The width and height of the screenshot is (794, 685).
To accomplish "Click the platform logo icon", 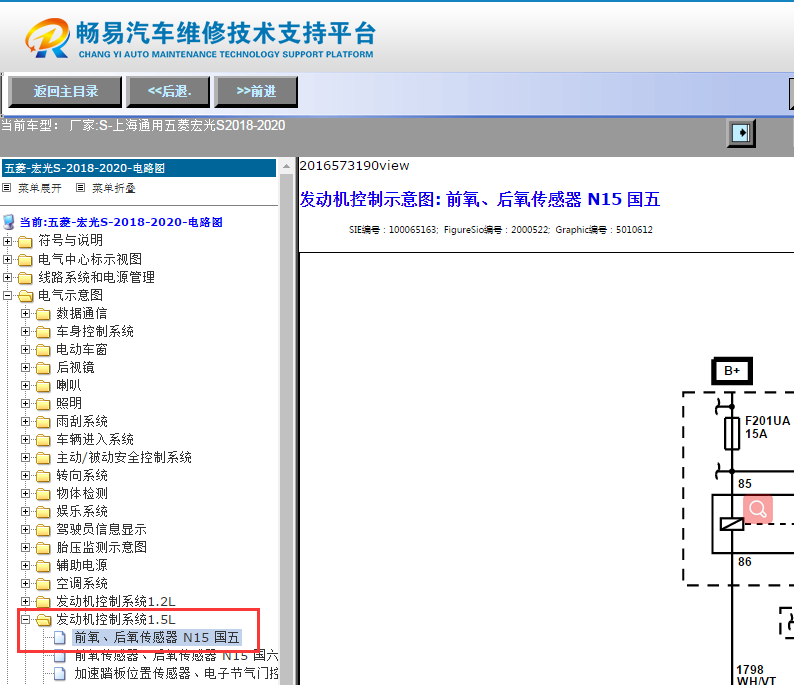I will pos(47,38).
